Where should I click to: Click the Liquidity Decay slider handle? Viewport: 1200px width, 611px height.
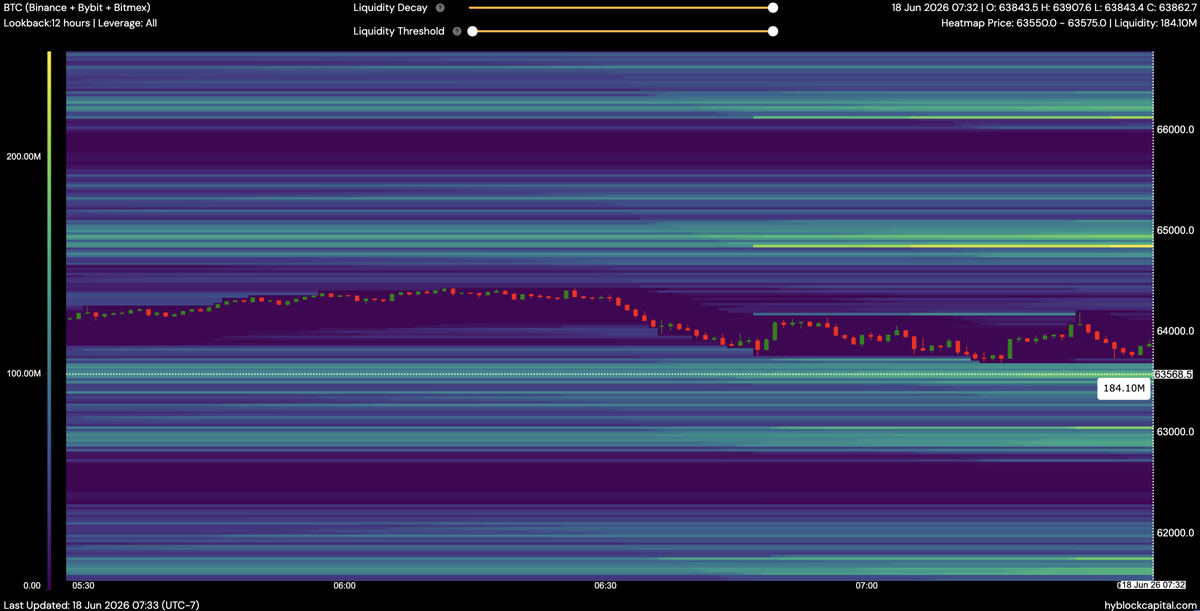773,8
